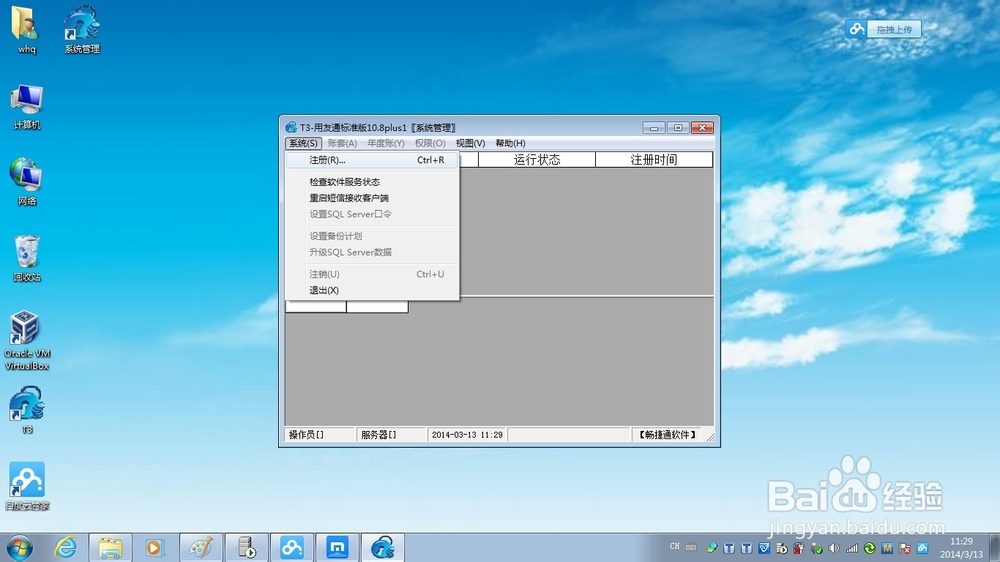Open the 视图(V) menu
This screenshot has height=562, width=1000.
click(x=470, y=143)
